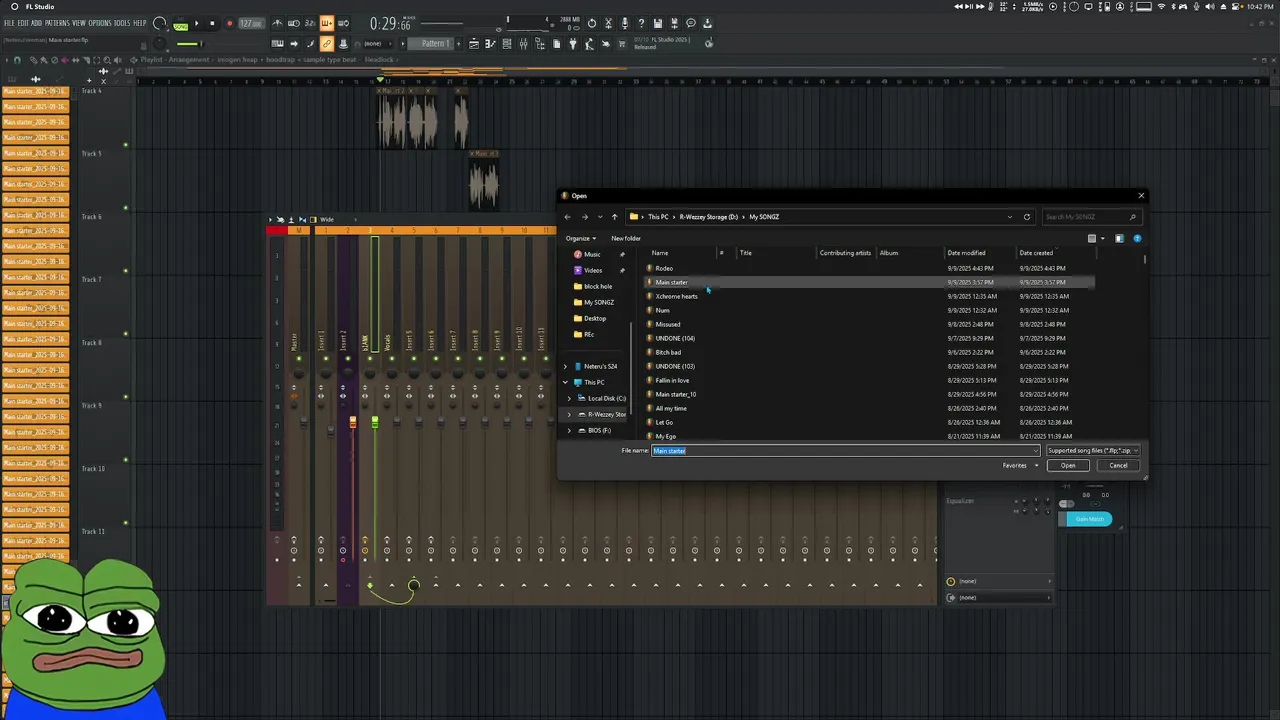Expand the Local Disk (C:) tree node
The height and width of the screenshot is (720, 1280).
click(569, 398)
